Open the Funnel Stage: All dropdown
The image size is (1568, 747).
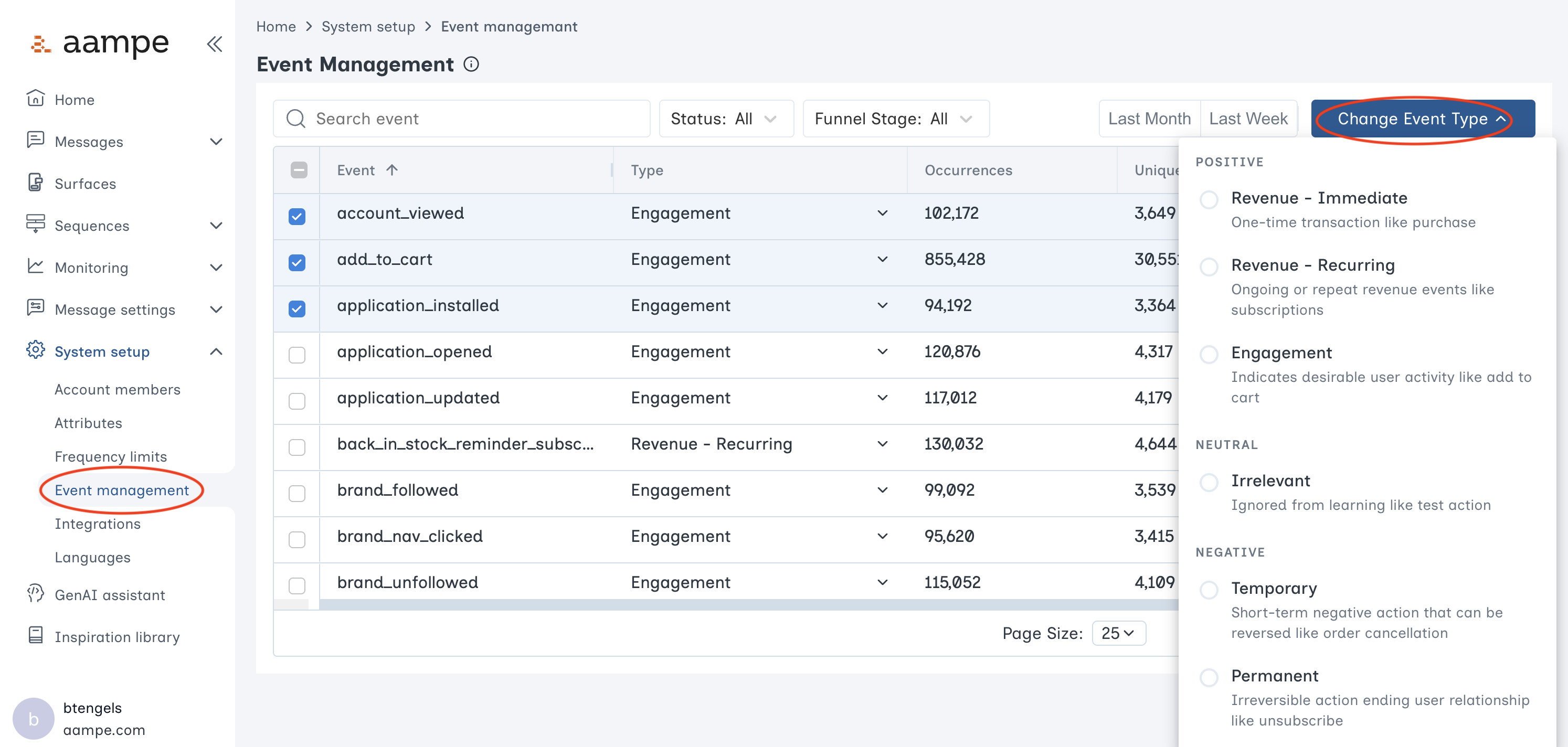[895, 119]
